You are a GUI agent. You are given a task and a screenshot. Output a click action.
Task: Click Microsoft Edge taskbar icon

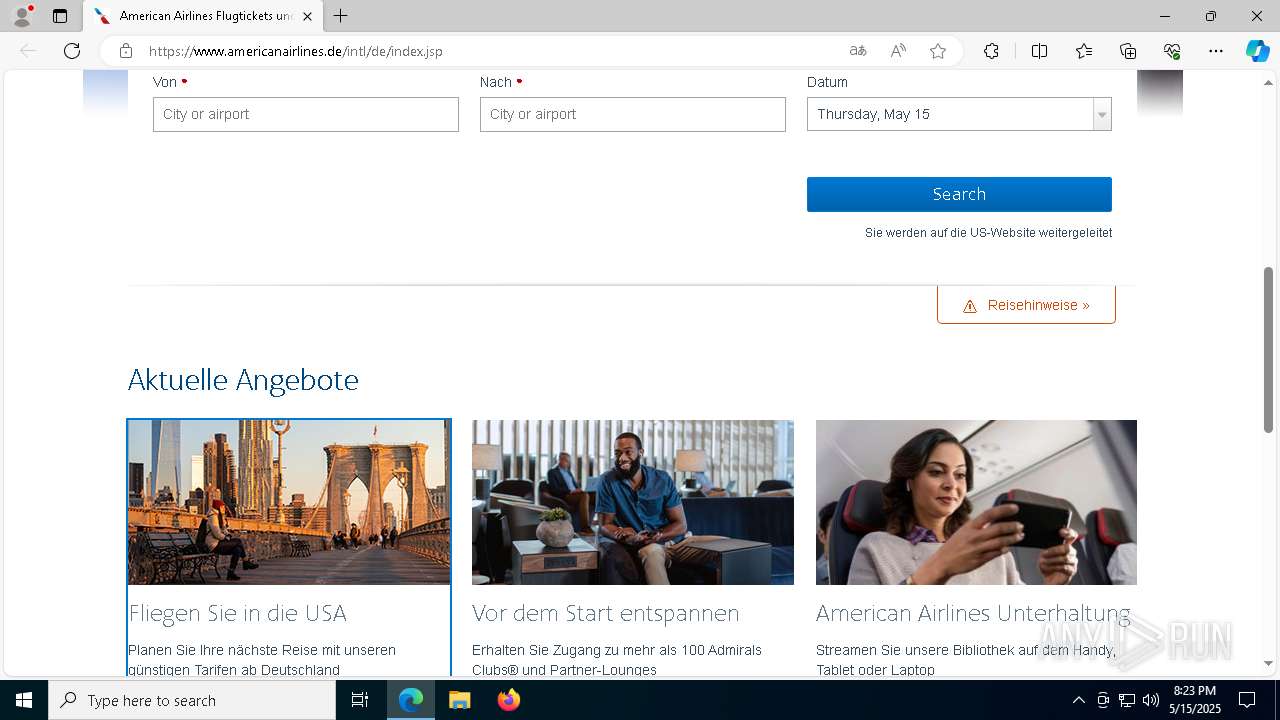click(x=411, y=700)
